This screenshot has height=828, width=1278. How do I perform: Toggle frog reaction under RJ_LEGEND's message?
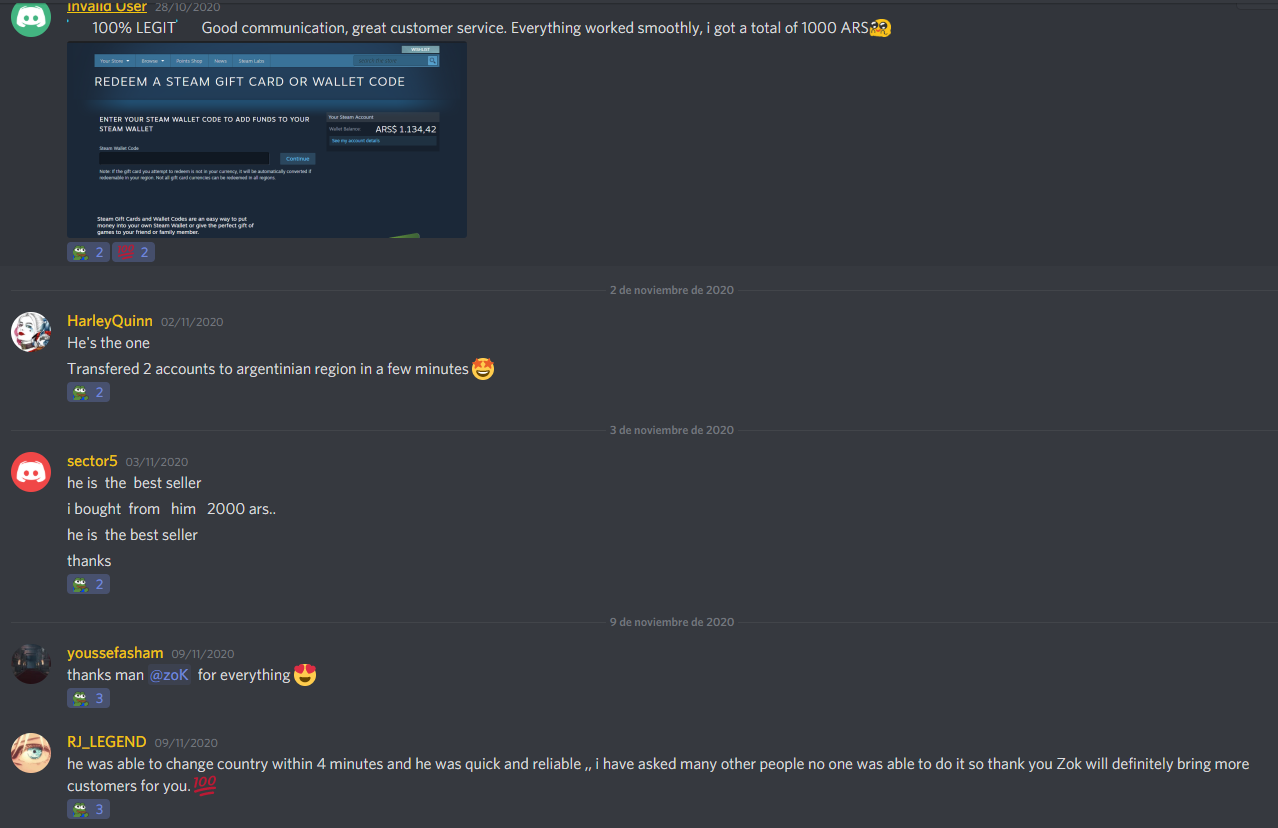(x=88, y=809)
